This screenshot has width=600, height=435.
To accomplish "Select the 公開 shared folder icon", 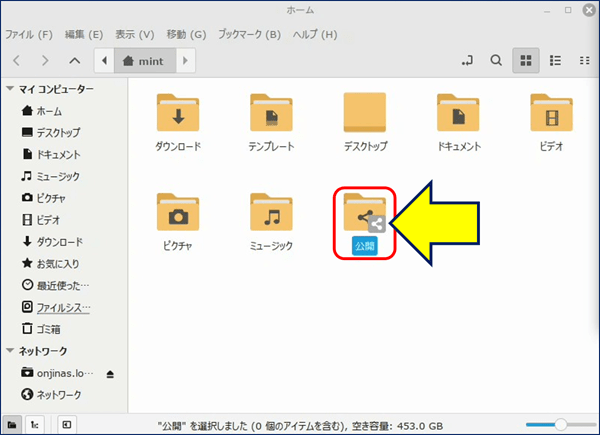I will (365, 213).
